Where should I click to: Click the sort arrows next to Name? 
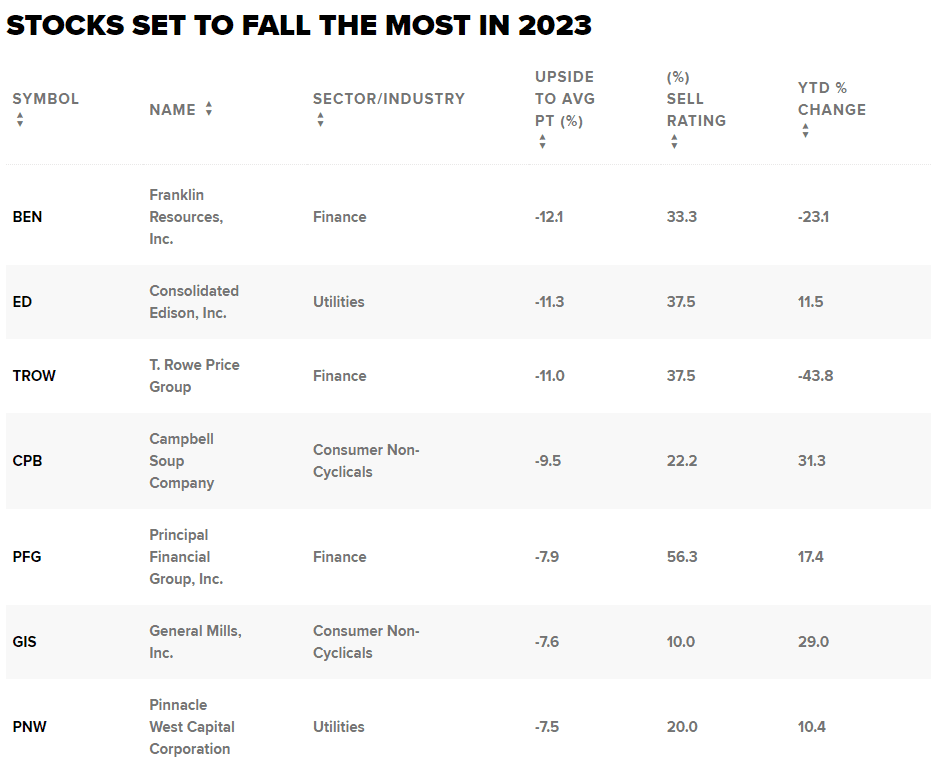point(209,109)
